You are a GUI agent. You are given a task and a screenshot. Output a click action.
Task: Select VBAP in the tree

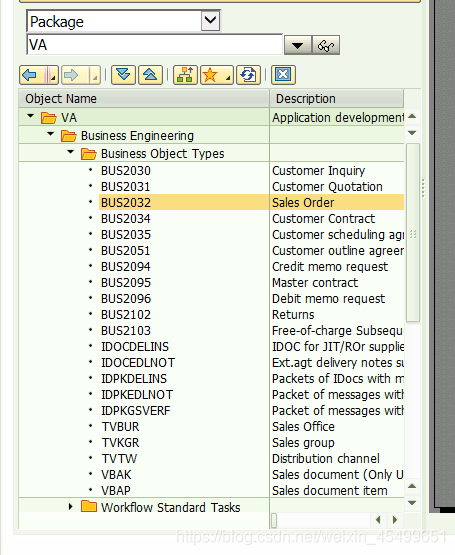[116, 490]
